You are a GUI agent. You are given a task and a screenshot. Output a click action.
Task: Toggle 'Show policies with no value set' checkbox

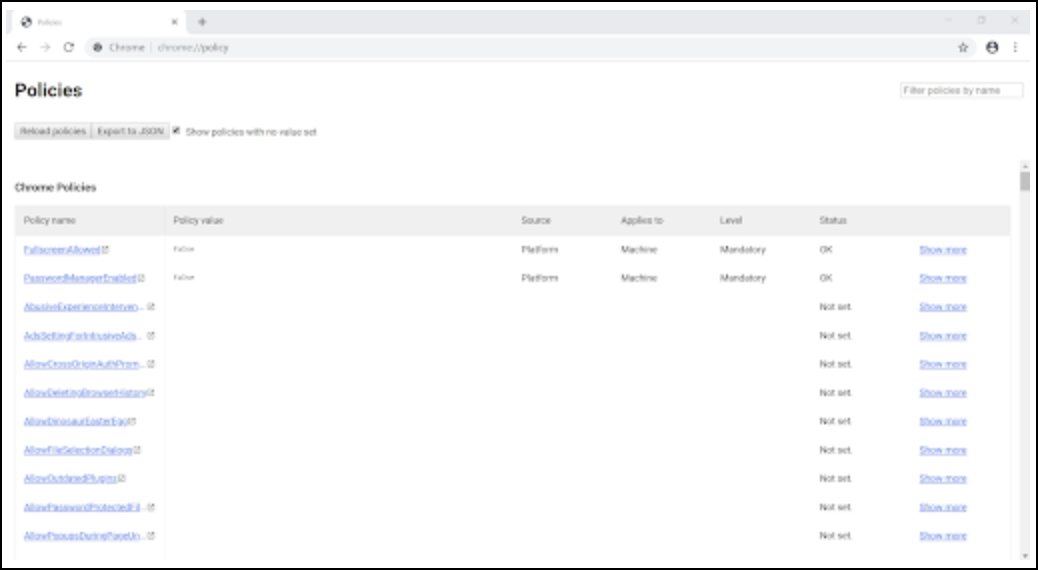pyautogui.click(x=177, y=131)
